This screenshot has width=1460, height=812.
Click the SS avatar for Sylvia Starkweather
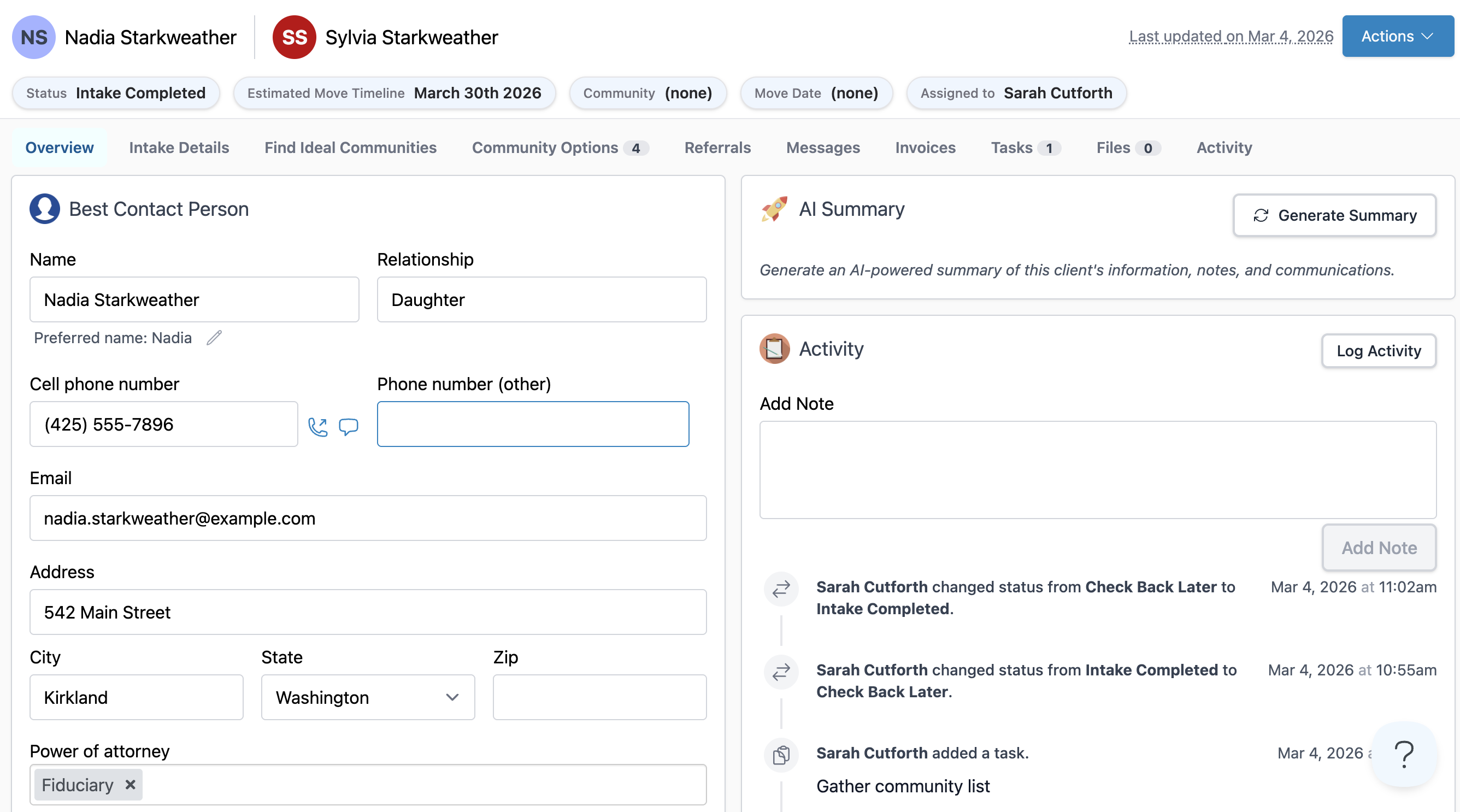[293, 37]
